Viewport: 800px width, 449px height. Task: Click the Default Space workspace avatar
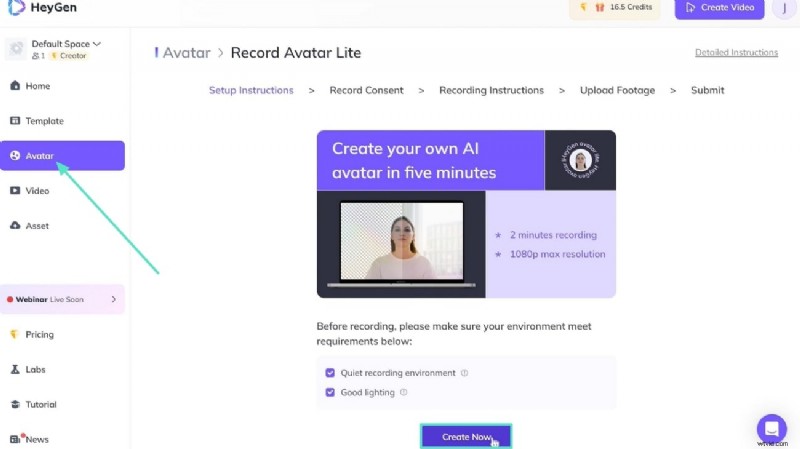click(x=16, y=49)
